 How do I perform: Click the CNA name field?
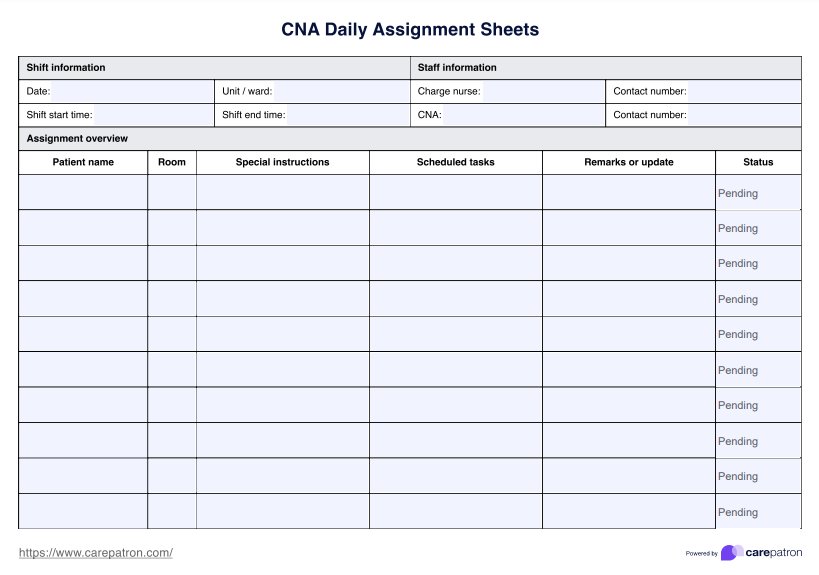pos(523,115)
